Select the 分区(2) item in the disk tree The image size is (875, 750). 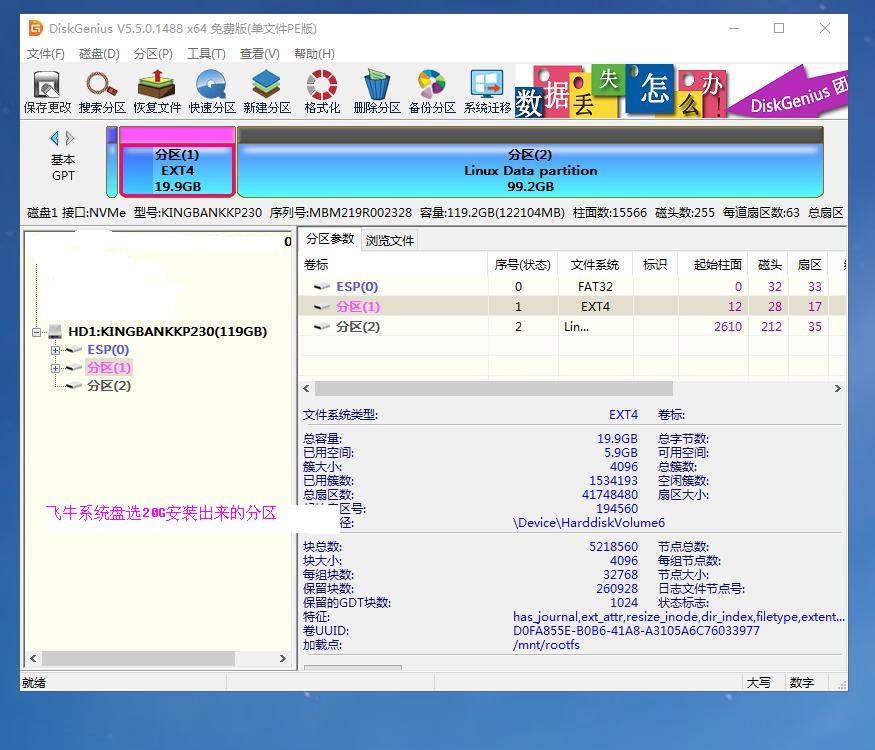coord(108,386)
